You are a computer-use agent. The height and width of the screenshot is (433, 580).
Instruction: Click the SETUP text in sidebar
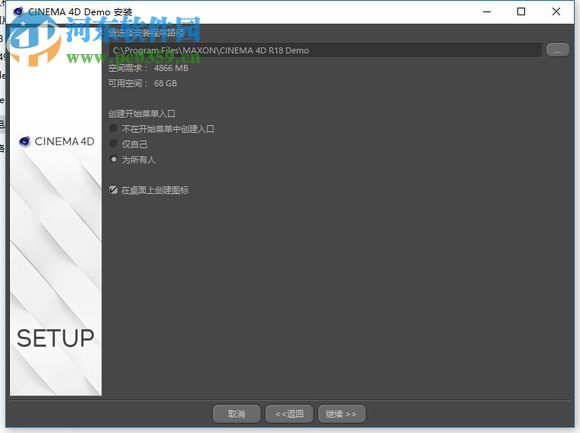[x=55, y=338]
